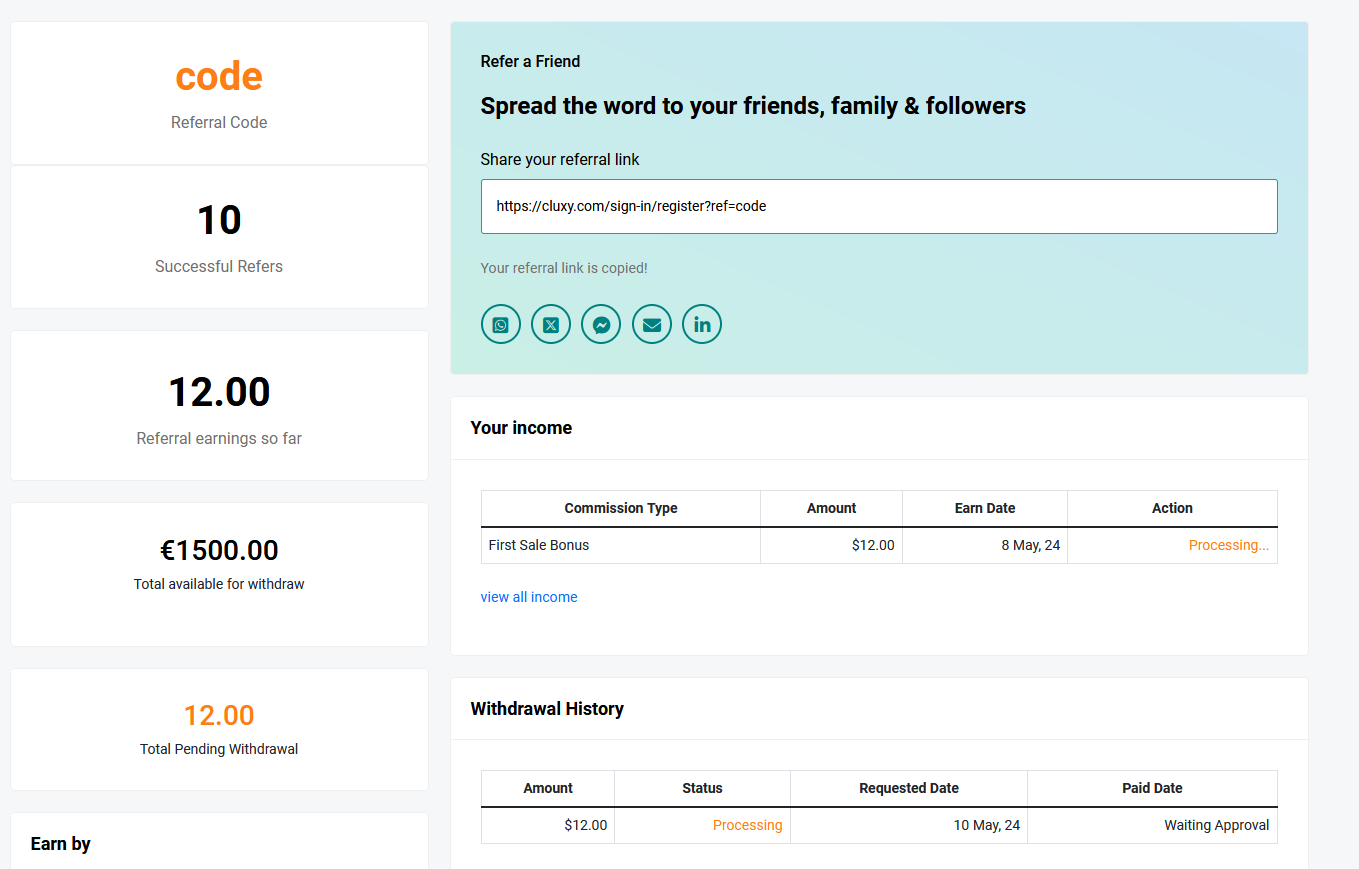
Task: Click the Refer a Friend heading
Action: point(530,61)
